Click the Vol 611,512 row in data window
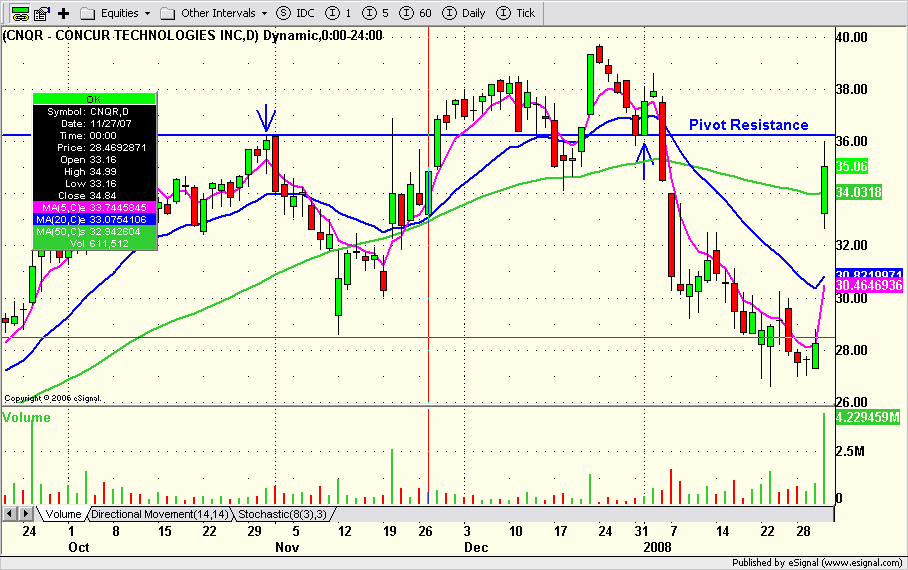Screen dimensions: 908x570 (94, 244)
